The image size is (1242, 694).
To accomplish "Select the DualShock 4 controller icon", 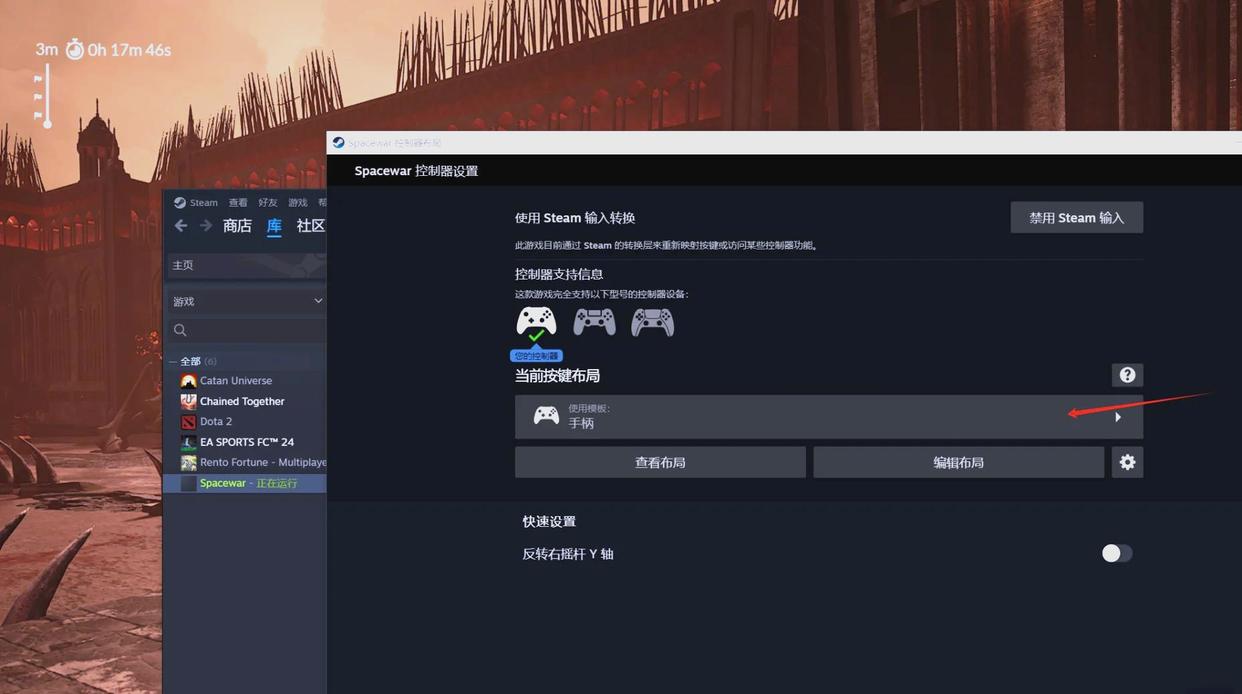I will click(594, 322).
